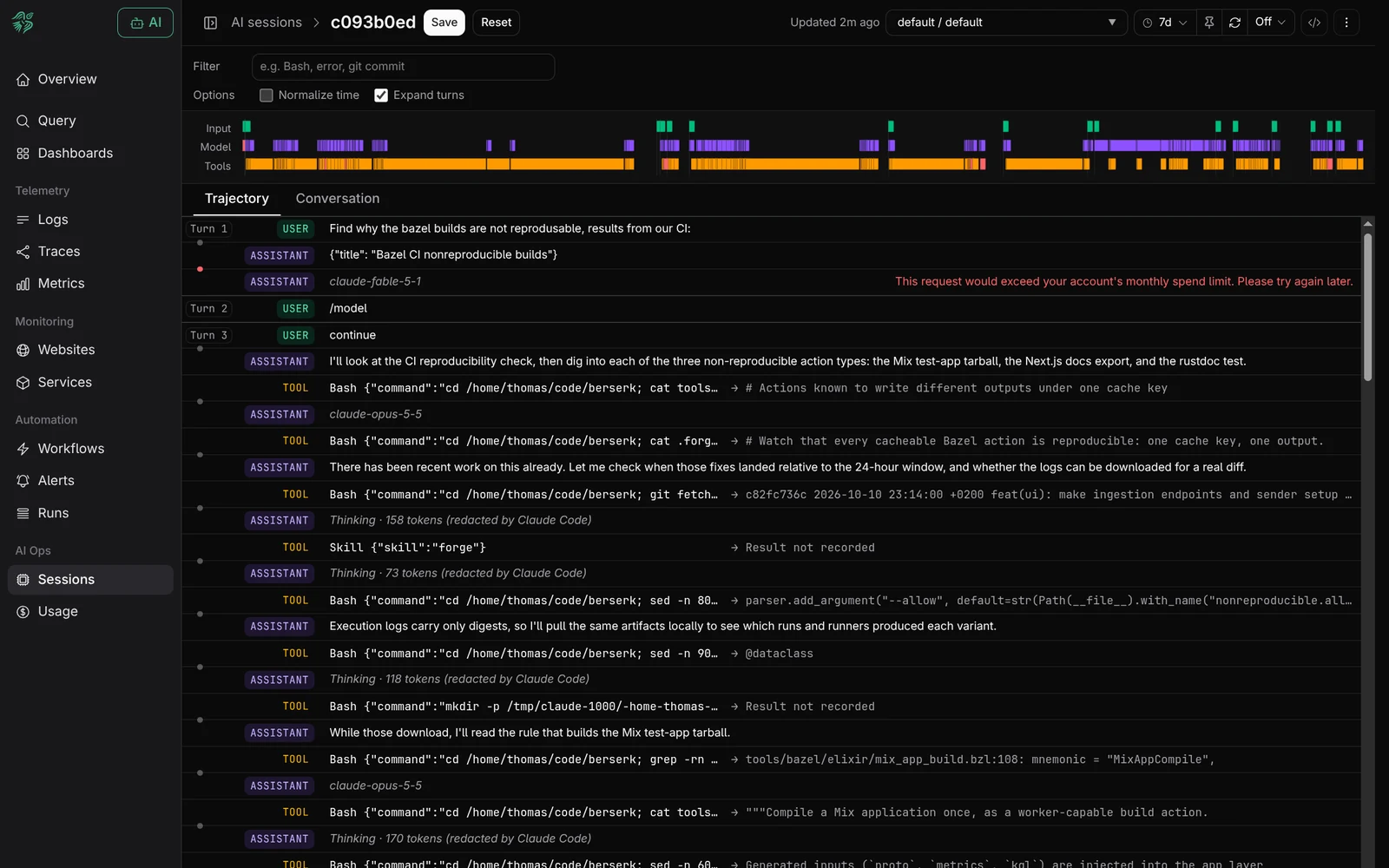Click the git fetch Bash tool row
The height and width of the screenshot is (868, 1389).
click(772, 495)
